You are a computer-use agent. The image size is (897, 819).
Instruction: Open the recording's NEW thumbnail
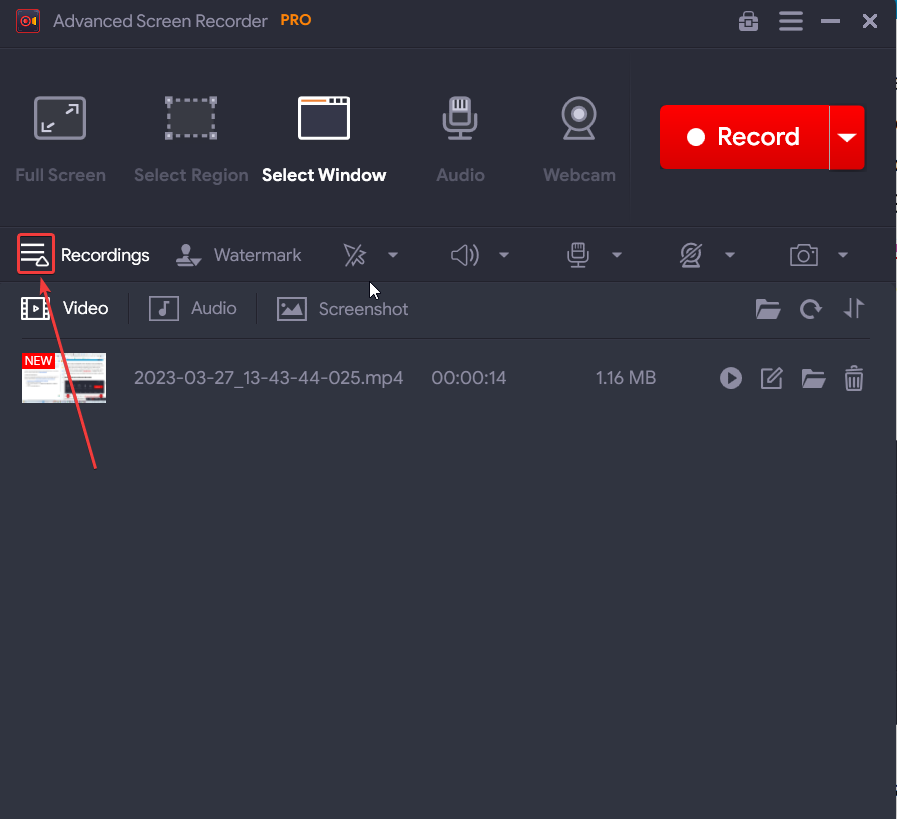point(64,378)
